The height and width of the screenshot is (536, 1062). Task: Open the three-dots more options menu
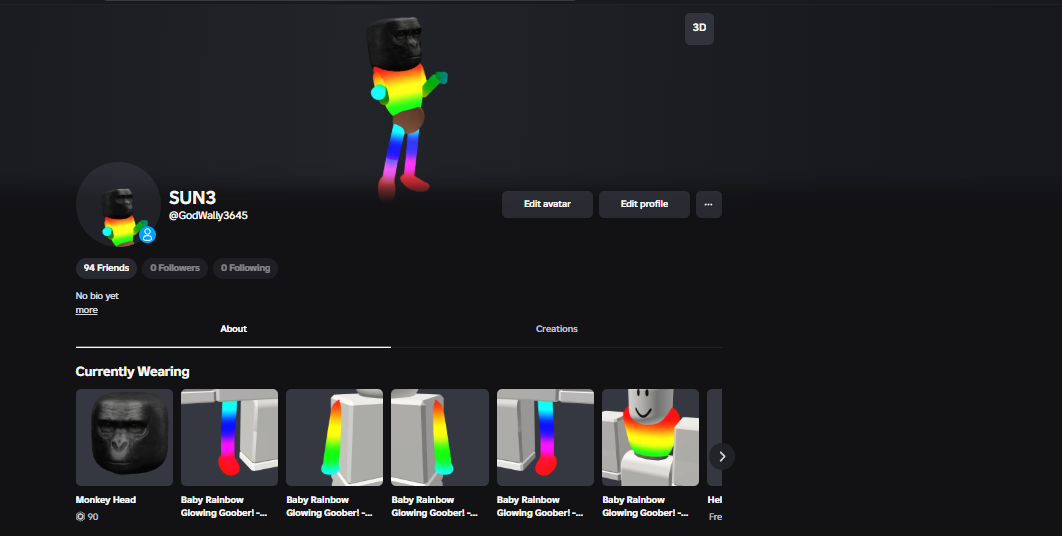[x=708, y=204]
